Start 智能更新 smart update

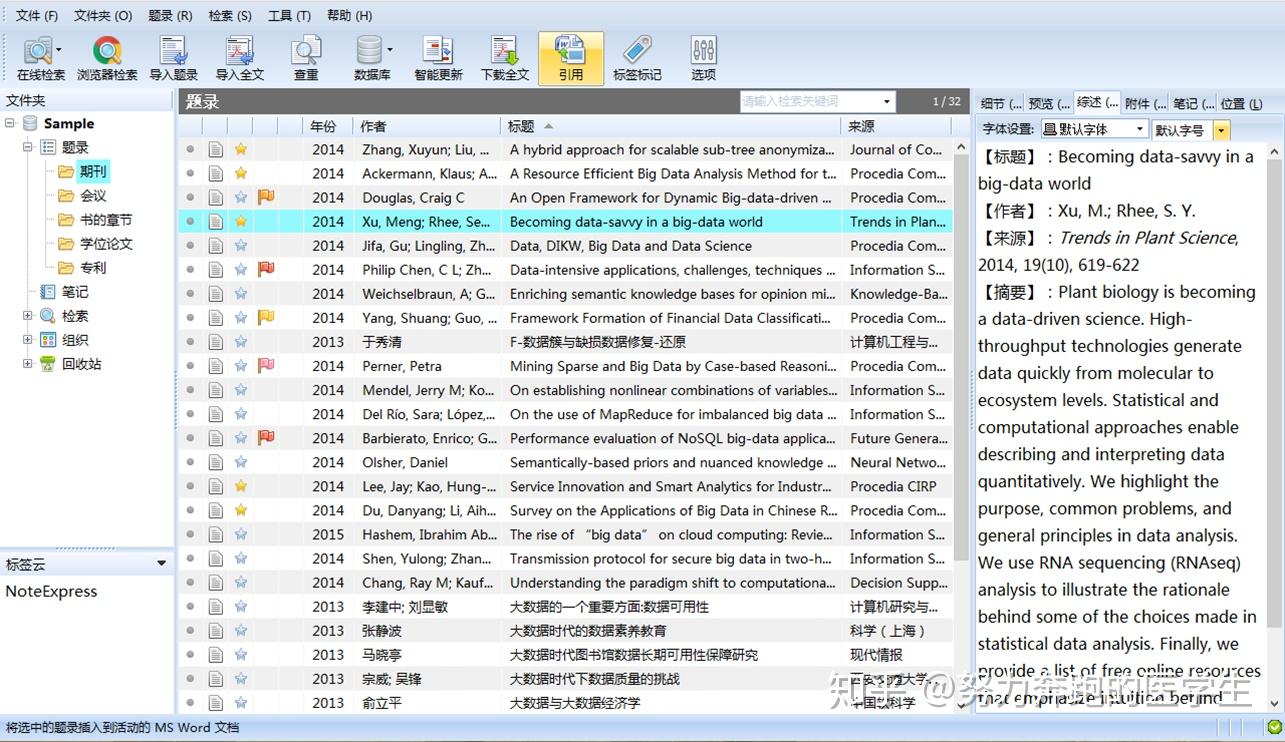click(x=438, y=59)
